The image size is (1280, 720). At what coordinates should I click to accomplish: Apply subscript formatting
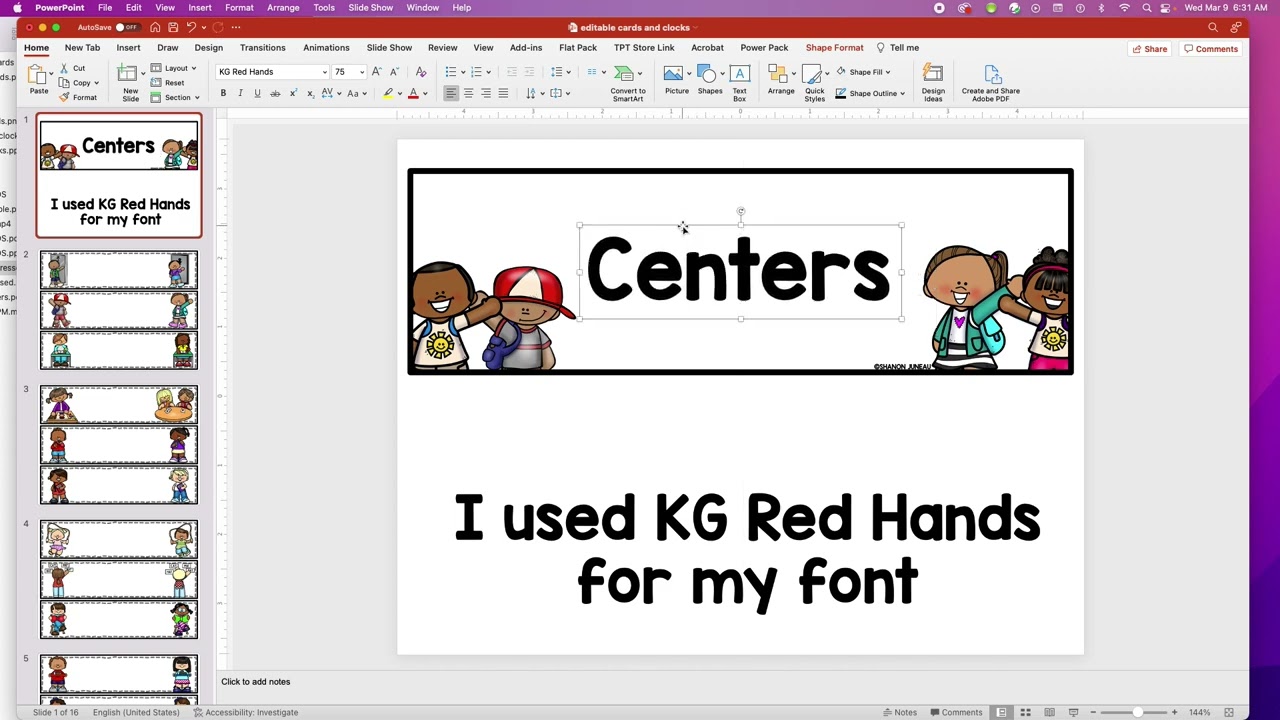coord(310,93)
